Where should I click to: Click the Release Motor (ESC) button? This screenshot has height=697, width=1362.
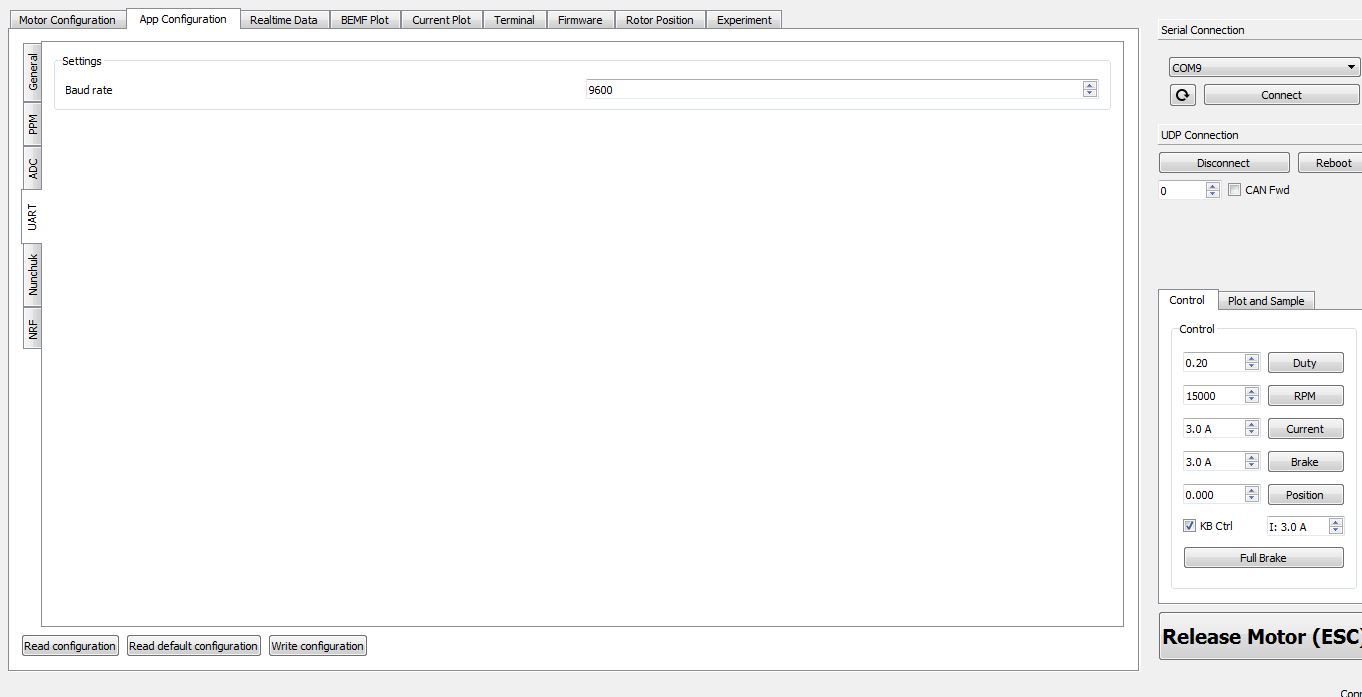tap(1260, 637)
